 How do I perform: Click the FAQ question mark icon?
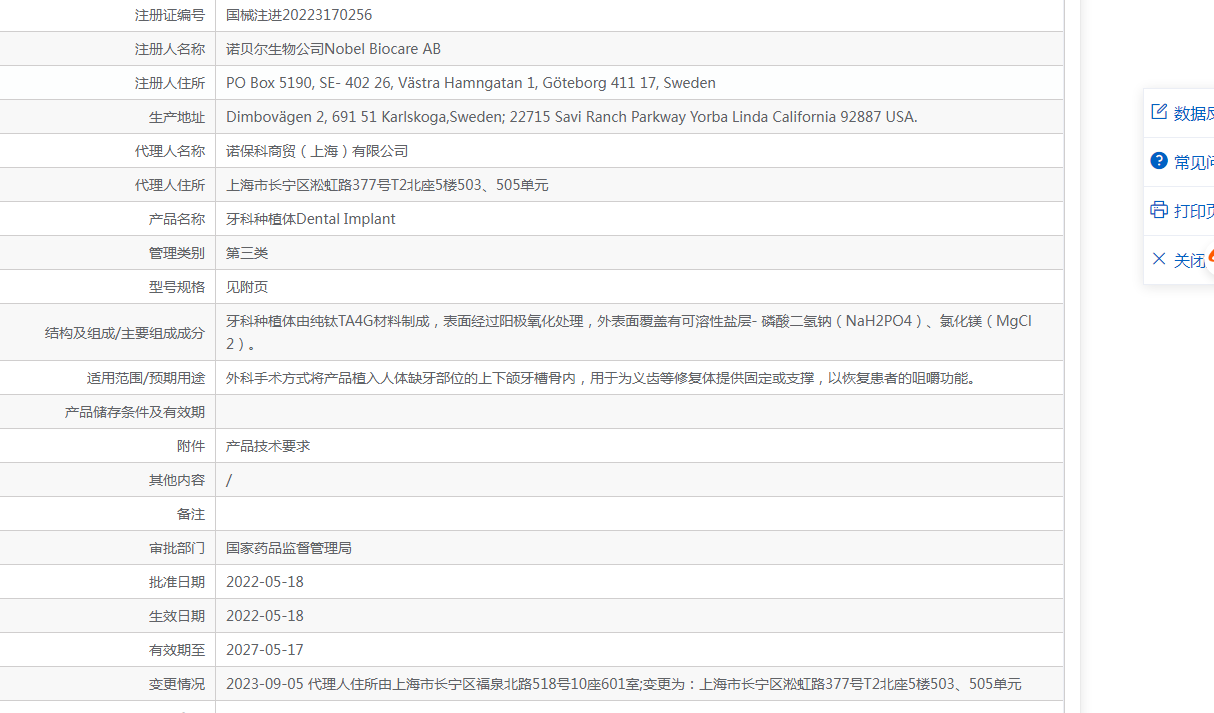[x=1159, y=161]
